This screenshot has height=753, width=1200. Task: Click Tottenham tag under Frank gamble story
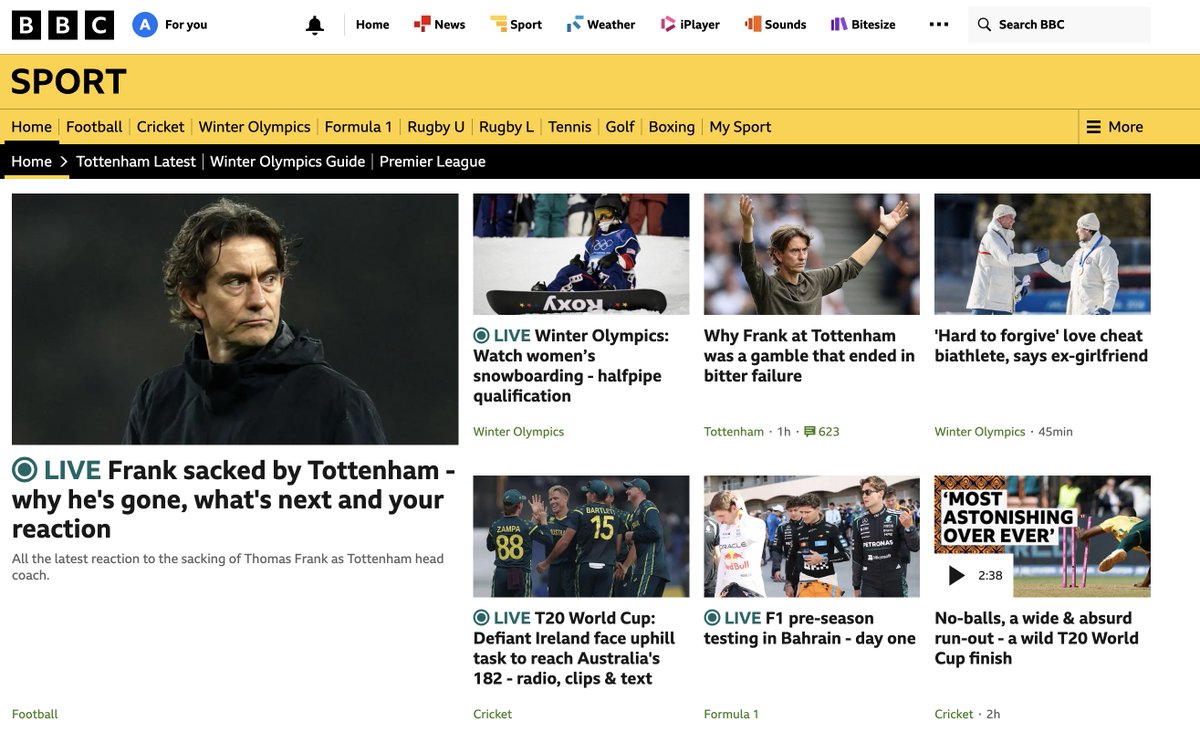(734, 432)
